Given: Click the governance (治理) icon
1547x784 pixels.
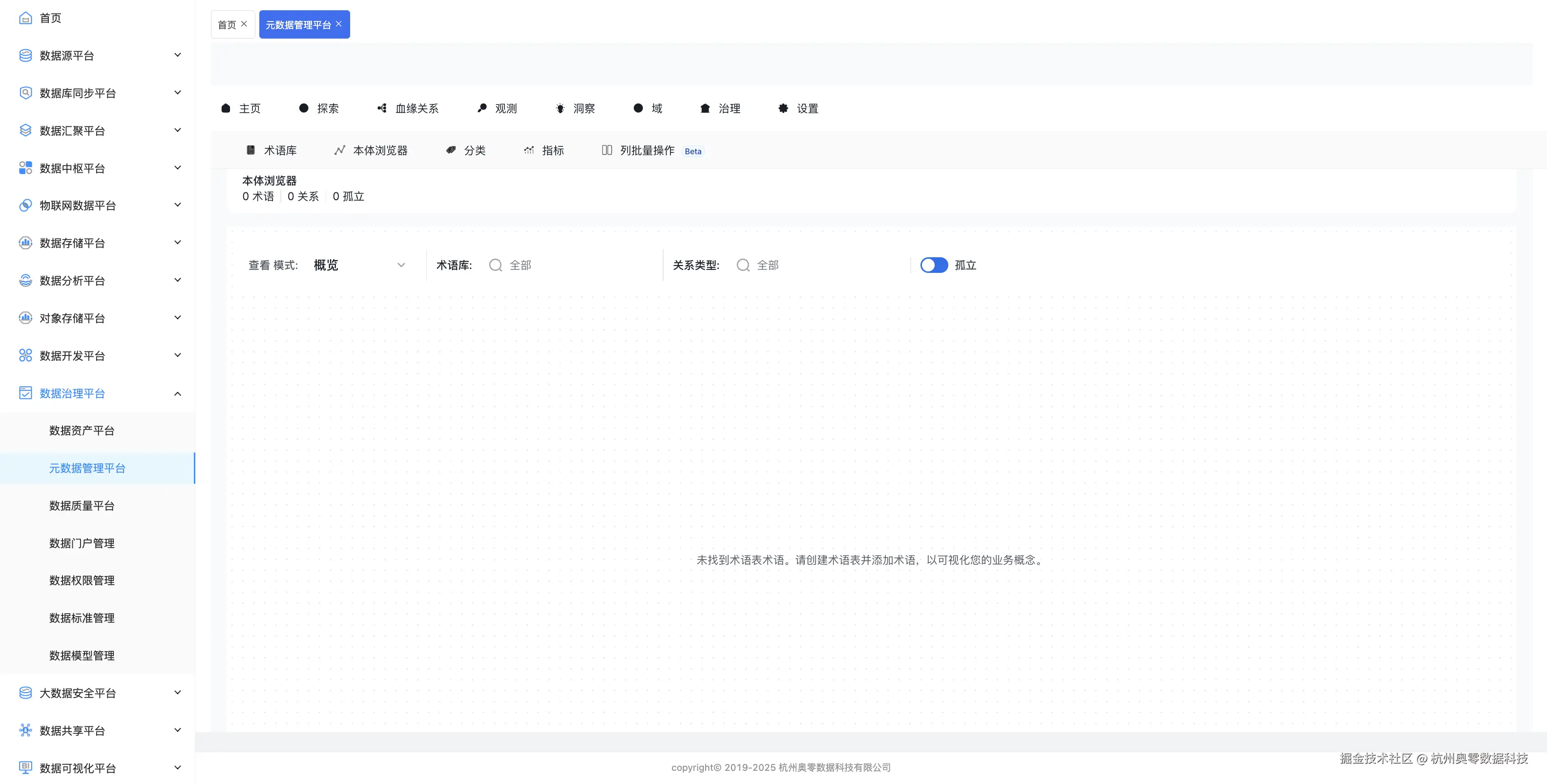Looking at the screenshot, I should (x=705, y=108).
